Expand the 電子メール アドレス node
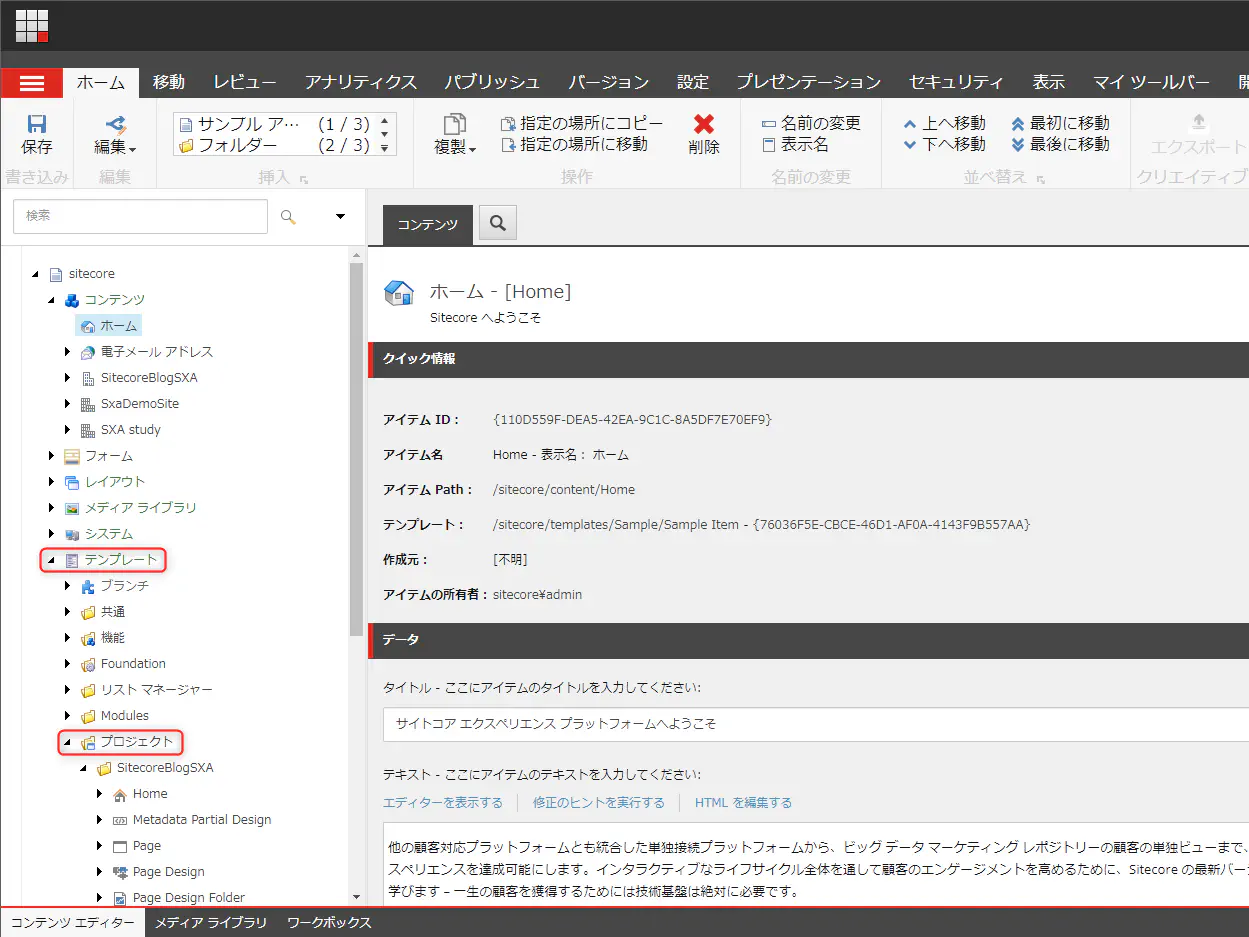Image resolution: width=1249 pixels, height=937 pixels. click(x=68, y=352)
